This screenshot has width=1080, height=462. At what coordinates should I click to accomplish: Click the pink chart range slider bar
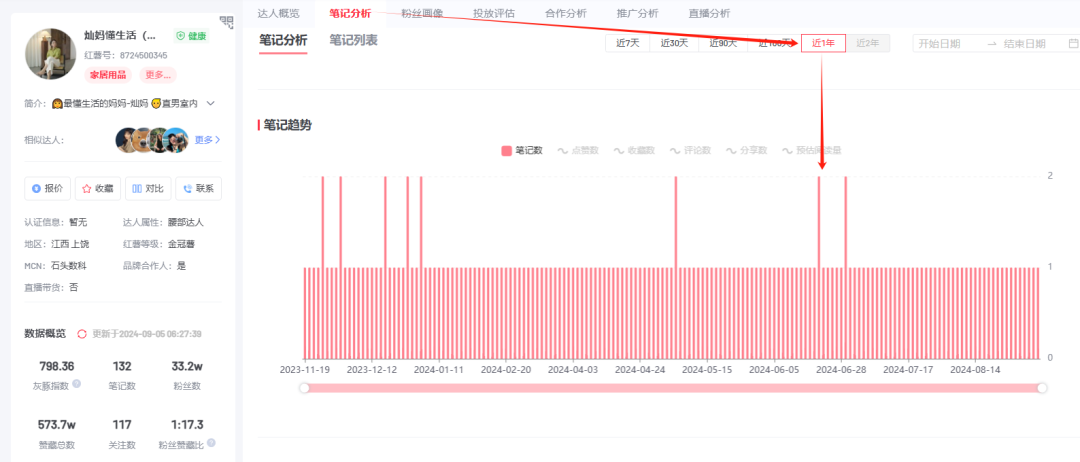click(673, 388)
